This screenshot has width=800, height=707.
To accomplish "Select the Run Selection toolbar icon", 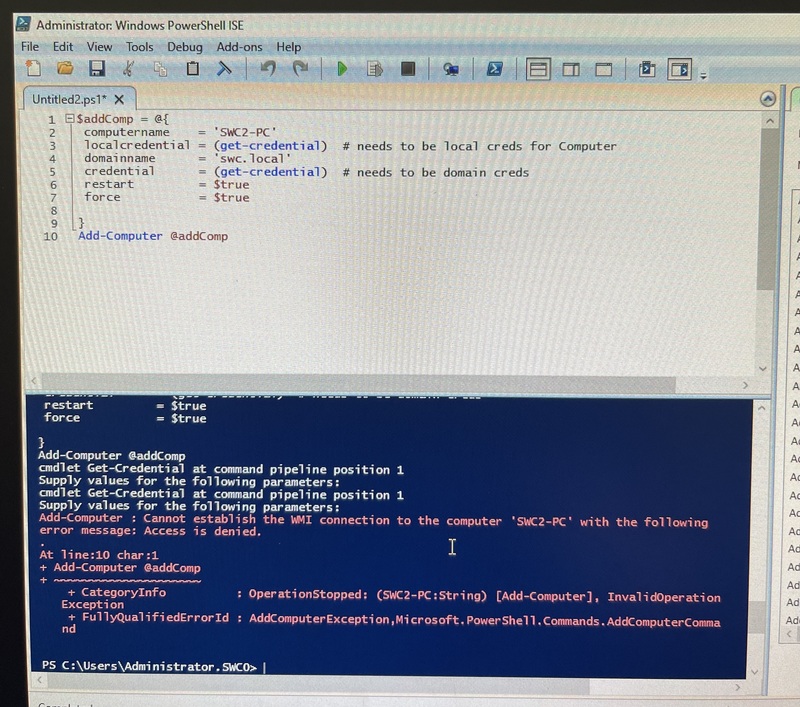I will 375,70.
